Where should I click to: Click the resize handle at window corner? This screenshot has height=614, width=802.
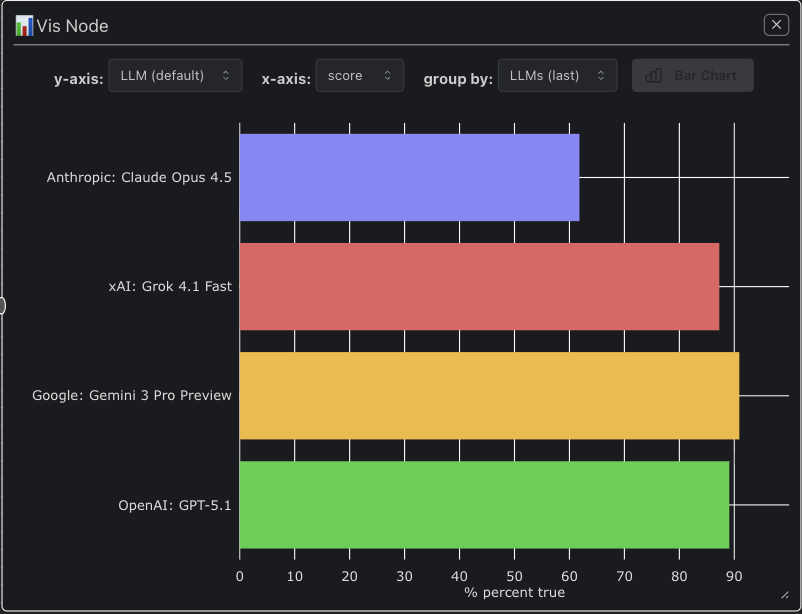(x=785, y=595)
